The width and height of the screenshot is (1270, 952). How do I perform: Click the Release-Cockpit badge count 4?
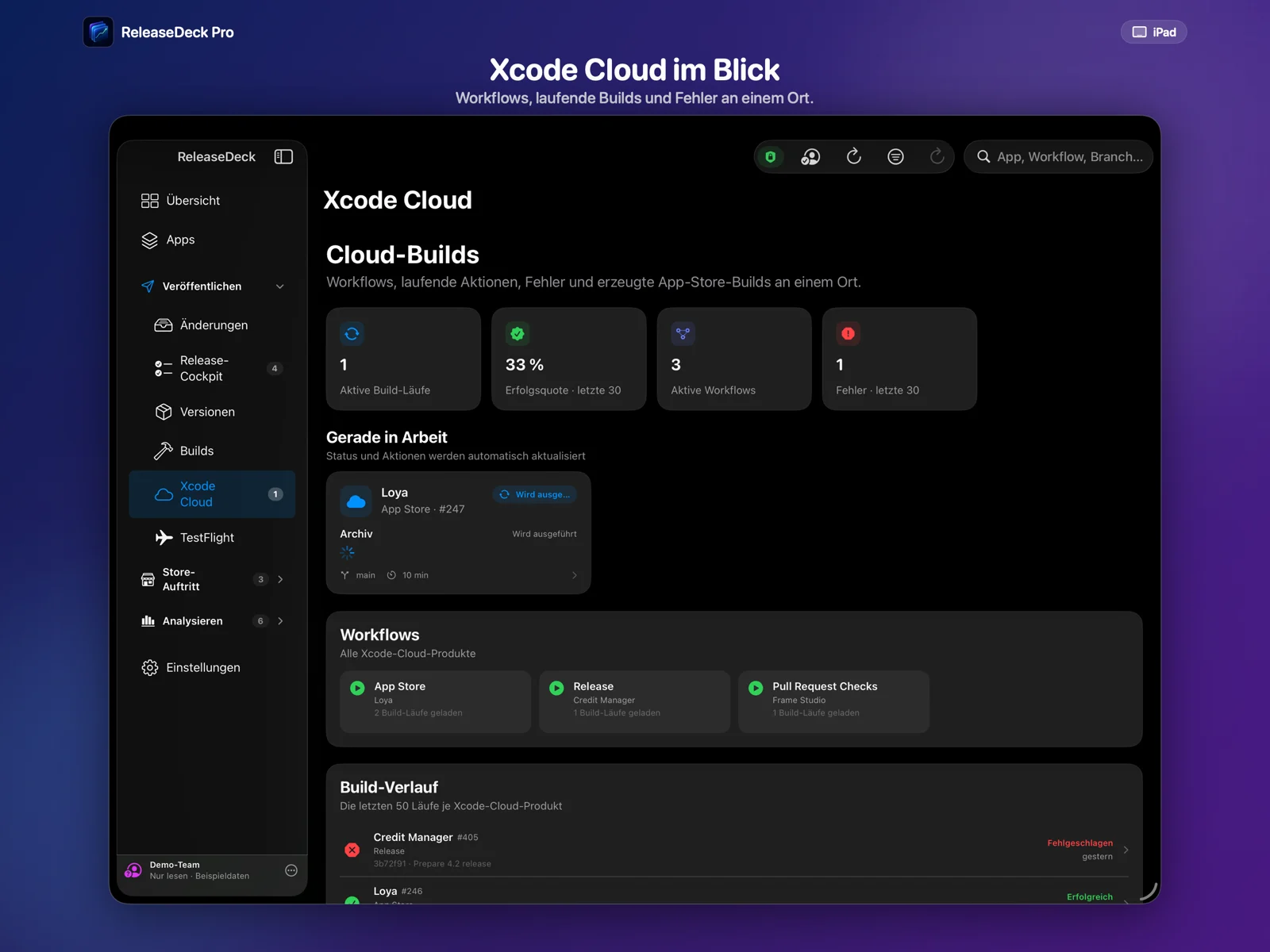(x=275, y=368)
